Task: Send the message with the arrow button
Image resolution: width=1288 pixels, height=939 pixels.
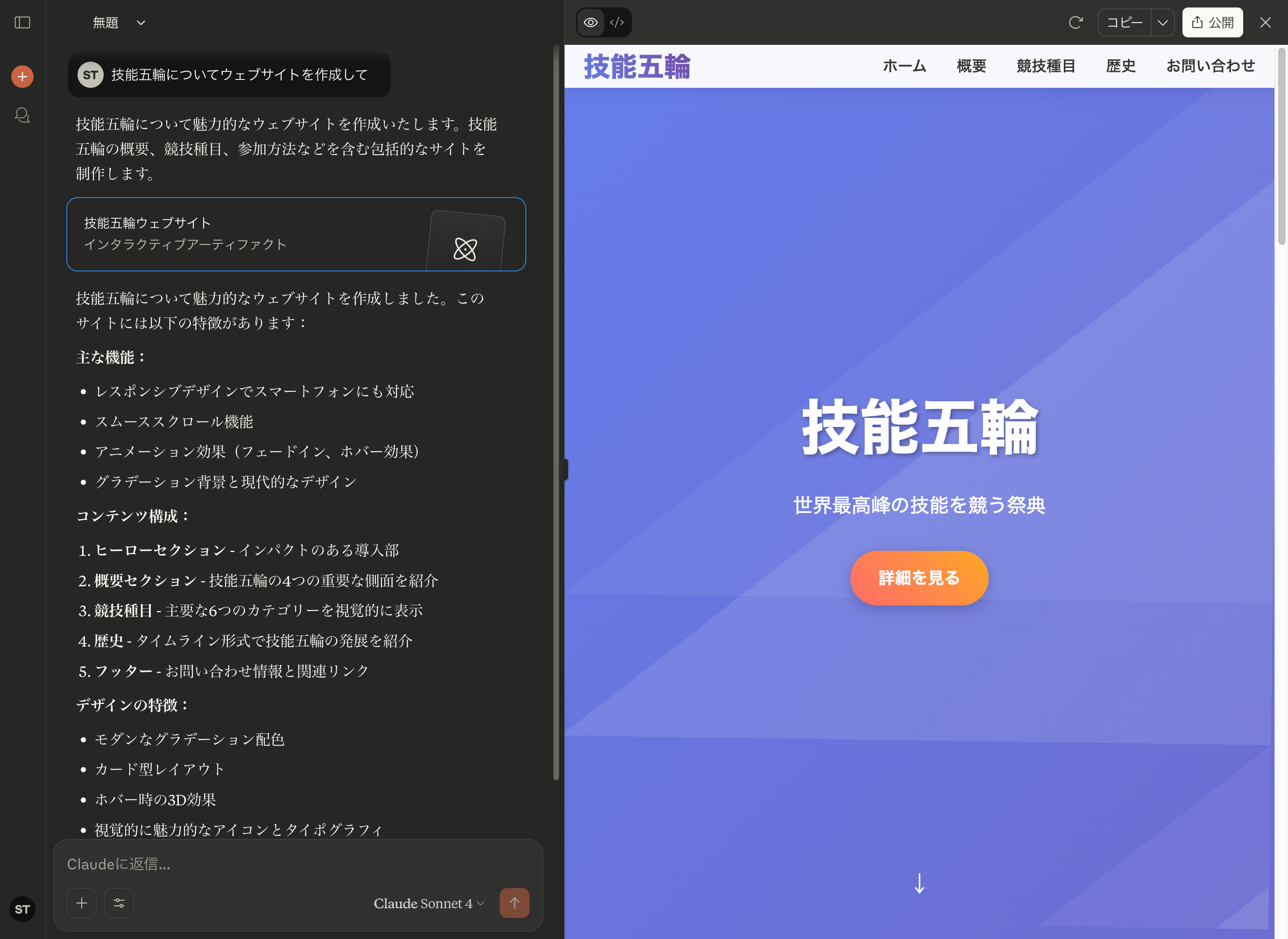Action: click(x=514, y=903)
